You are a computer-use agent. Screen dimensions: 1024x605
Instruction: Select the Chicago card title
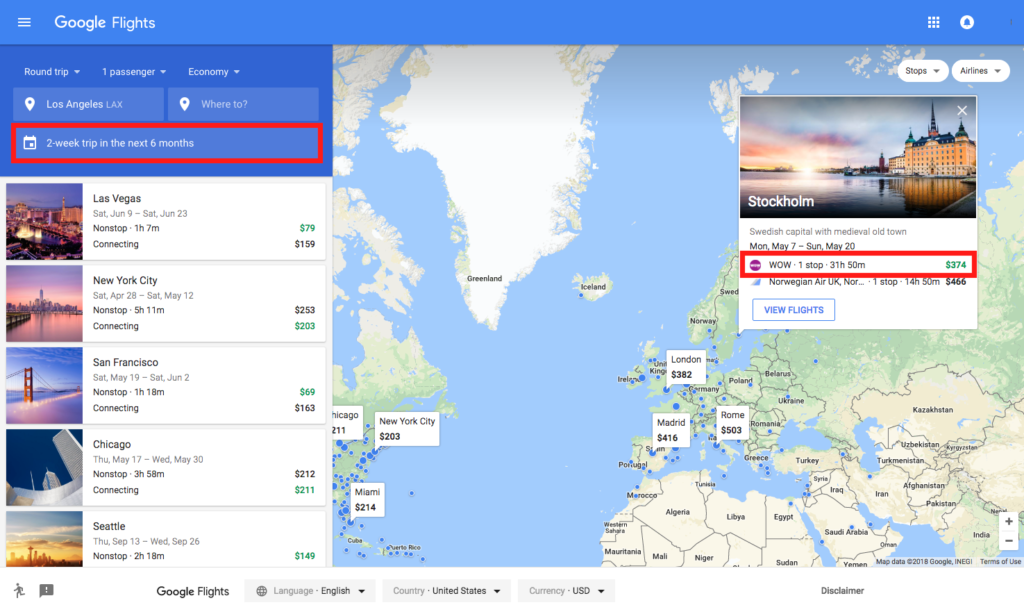point(112,444)
